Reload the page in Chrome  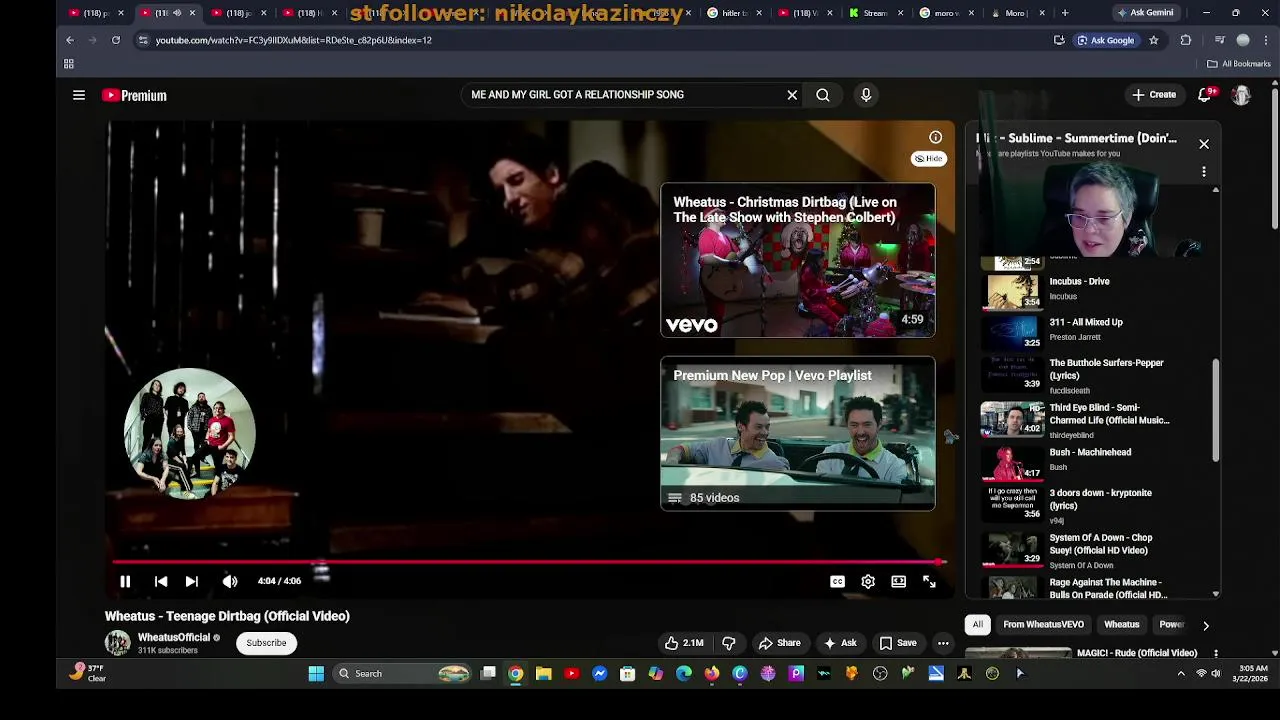pyautogui.click(x=116, y=40)
